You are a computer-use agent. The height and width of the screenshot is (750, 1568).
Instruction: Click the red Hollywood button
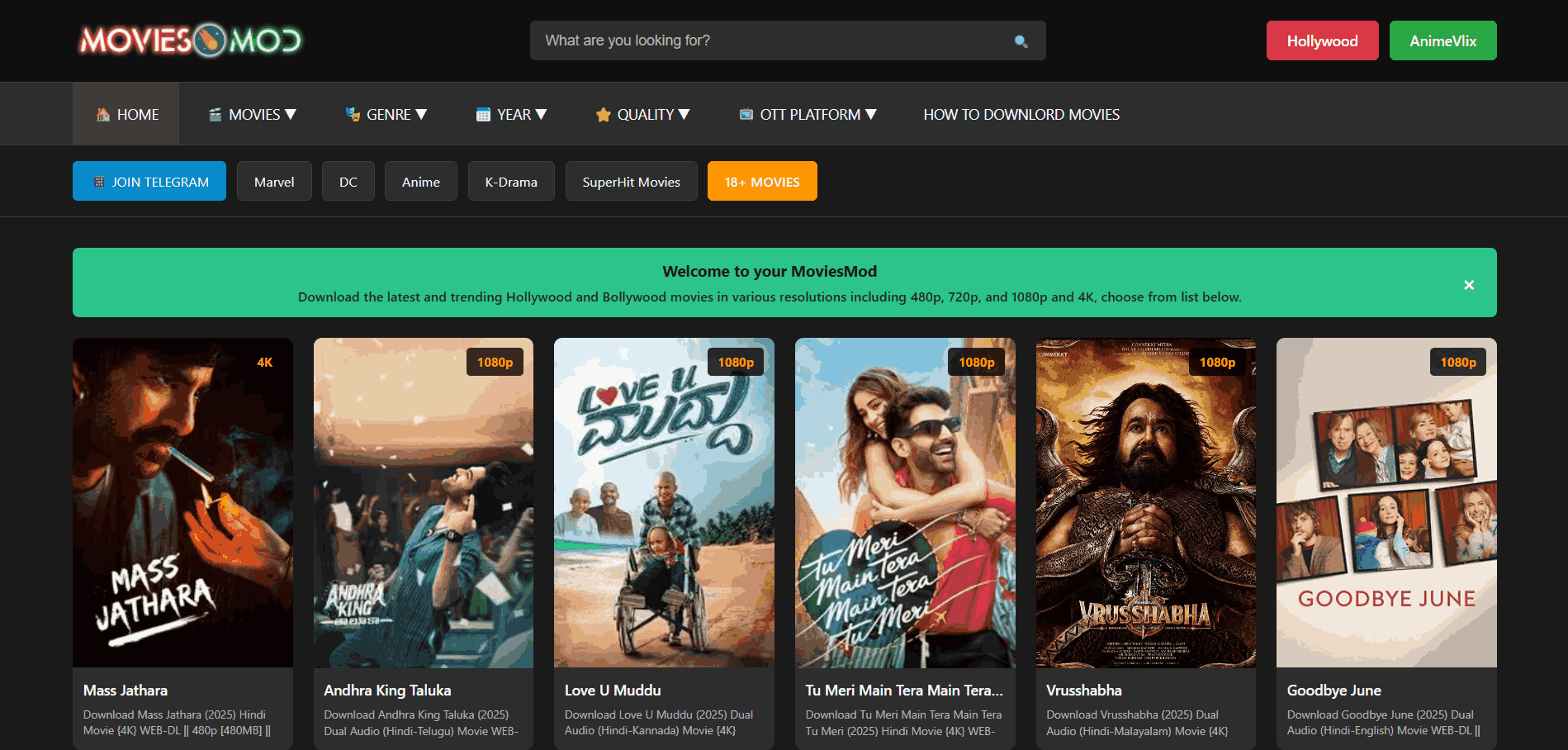1322,40
